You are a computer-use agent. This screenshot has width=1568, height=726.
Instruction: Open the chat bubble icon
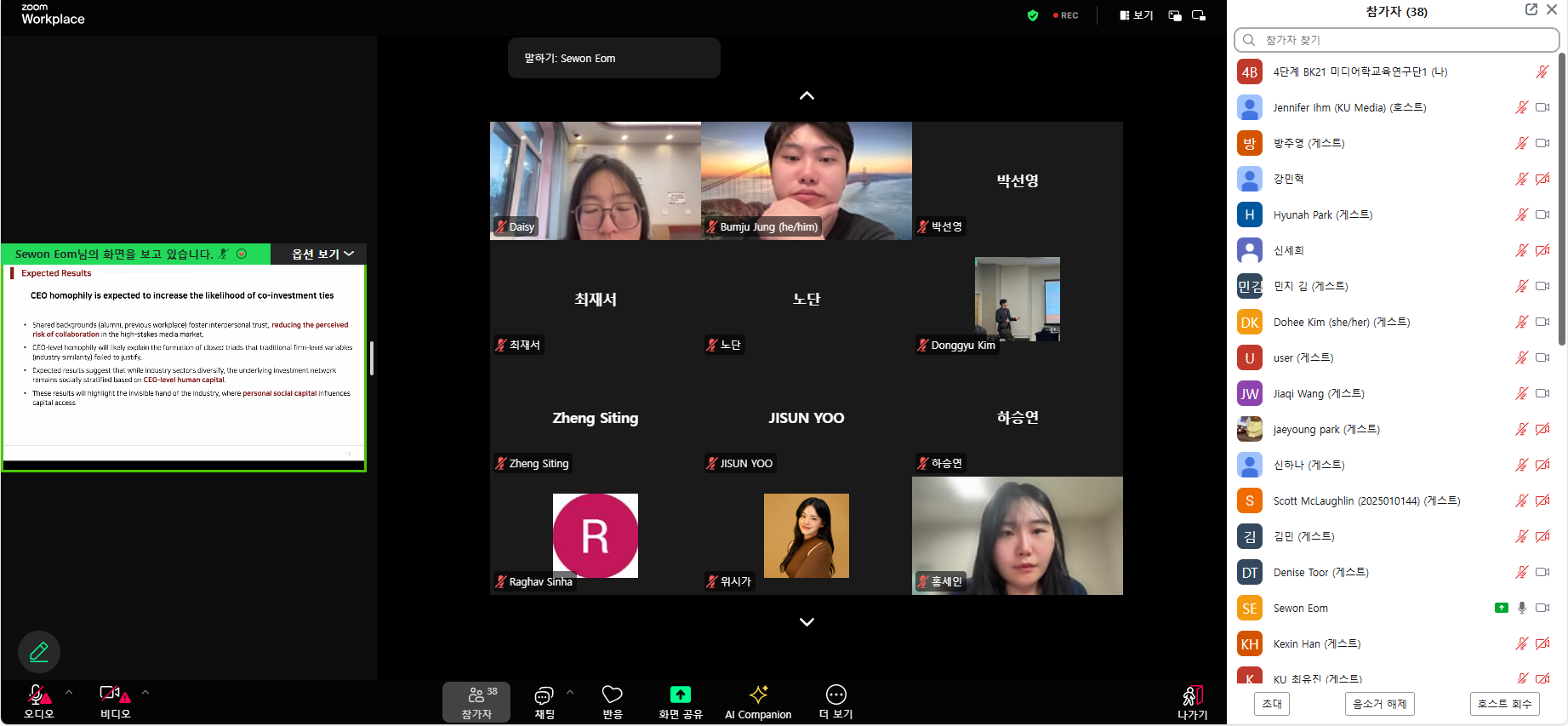click(544, 695)
